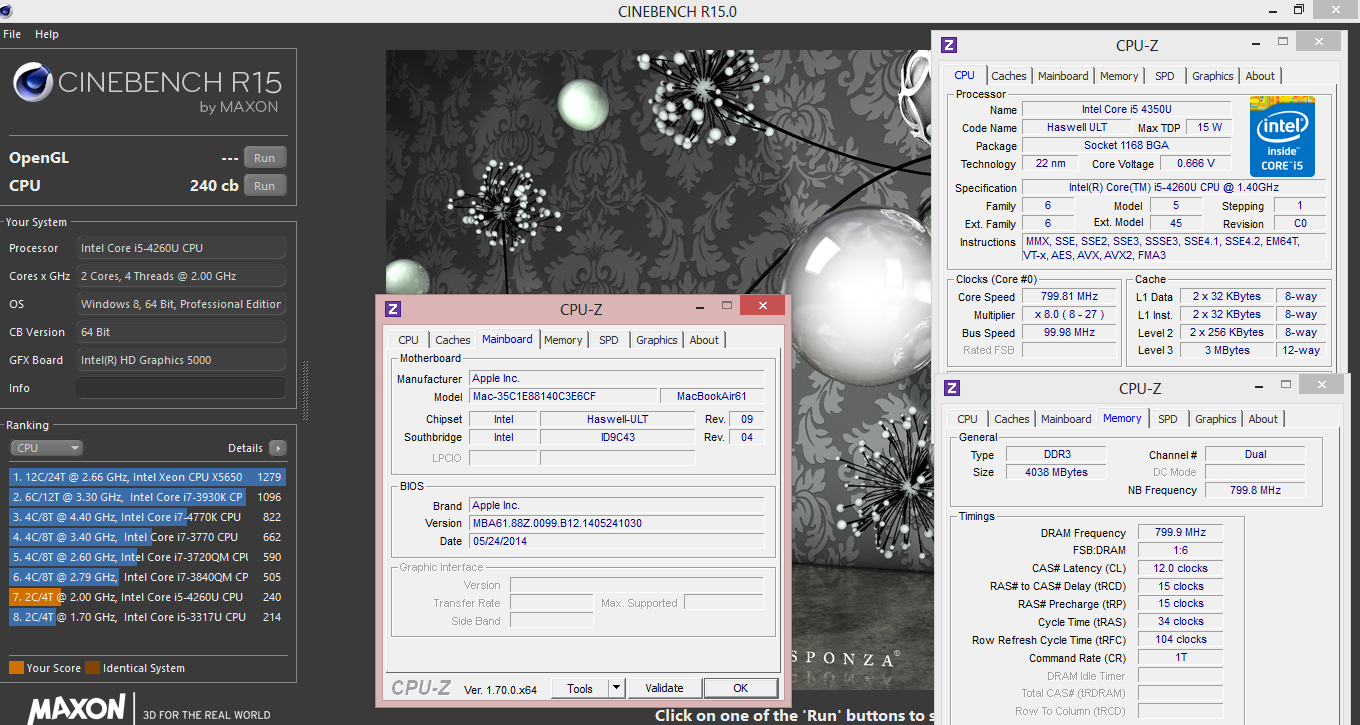Viewport: 1360px width, 725px height.
Task: Click Cinebench window restore button
Action: [x=1299, y=9]
